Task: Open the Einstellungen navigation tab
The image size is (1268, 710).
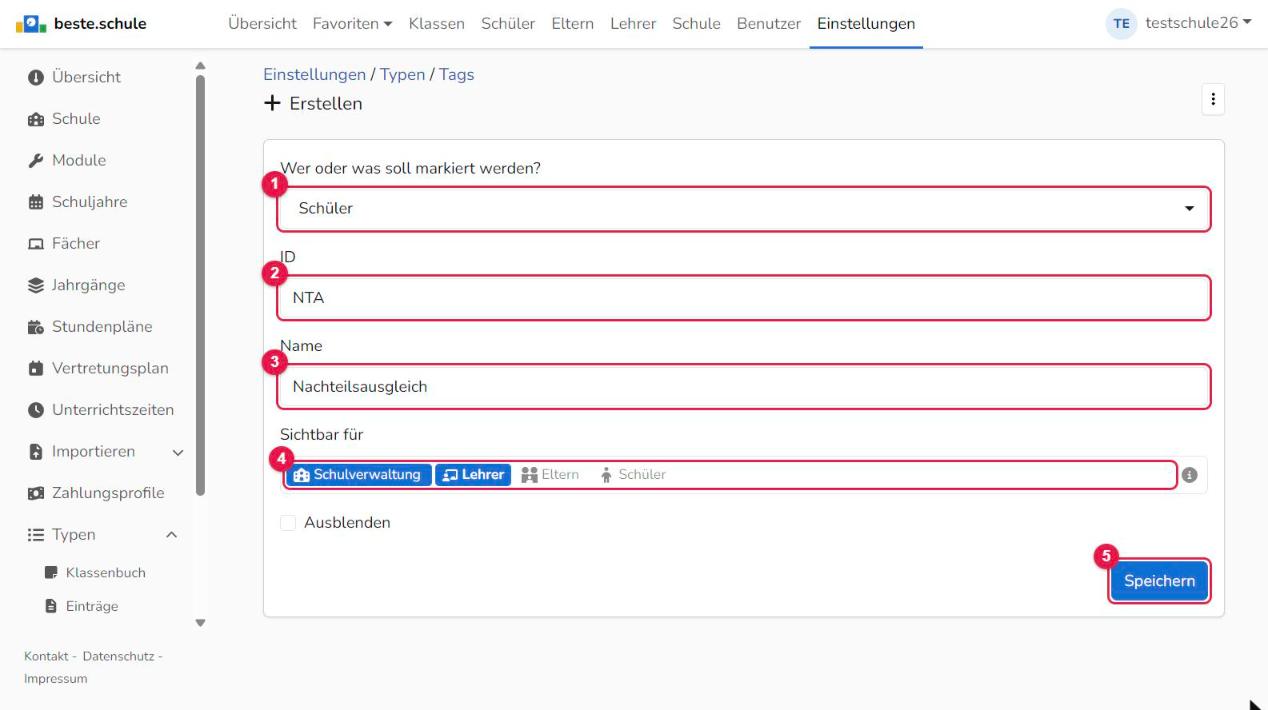Action: pyautogui.click(x=866, y=23)
